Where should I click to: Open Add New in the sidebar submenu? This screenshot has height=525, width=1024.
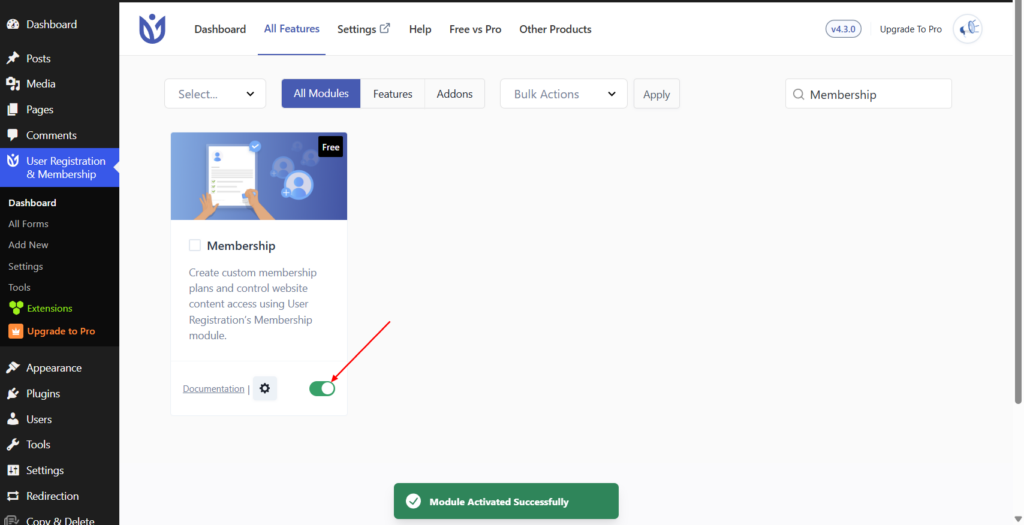28,245
